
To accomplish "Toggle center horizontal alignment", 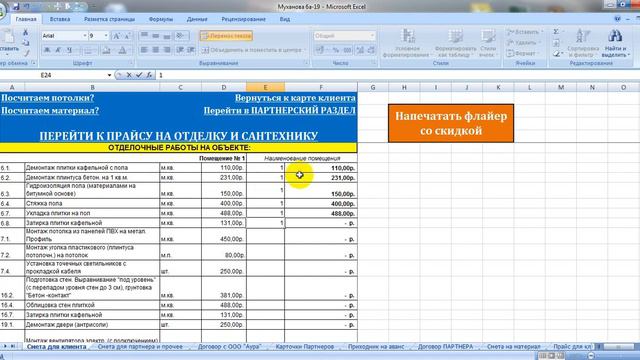I will point(156,50).
